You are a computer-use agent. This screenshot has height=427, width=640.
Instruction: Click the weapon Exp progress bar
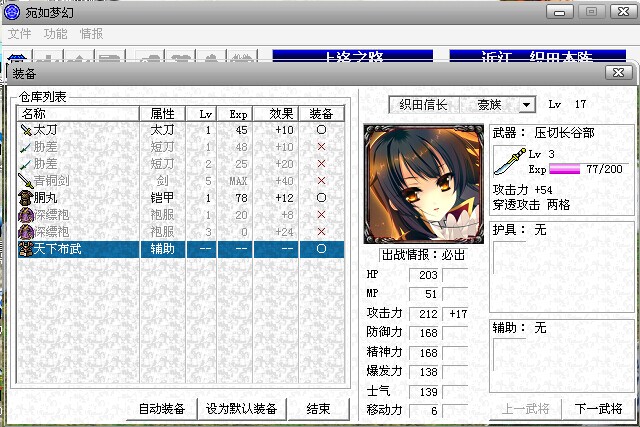[x=565, y=170]
